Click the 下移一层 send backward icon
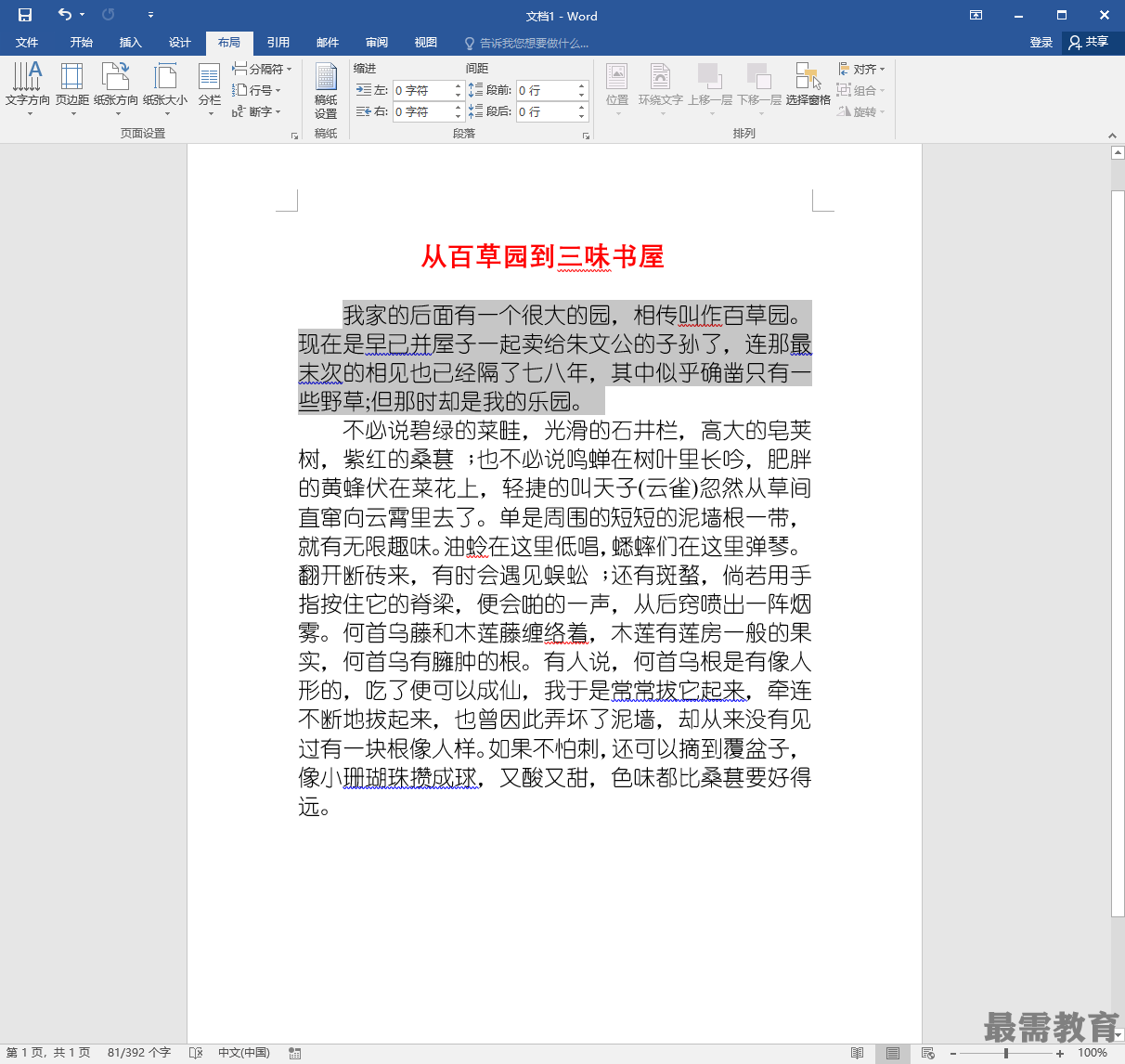 759,89
